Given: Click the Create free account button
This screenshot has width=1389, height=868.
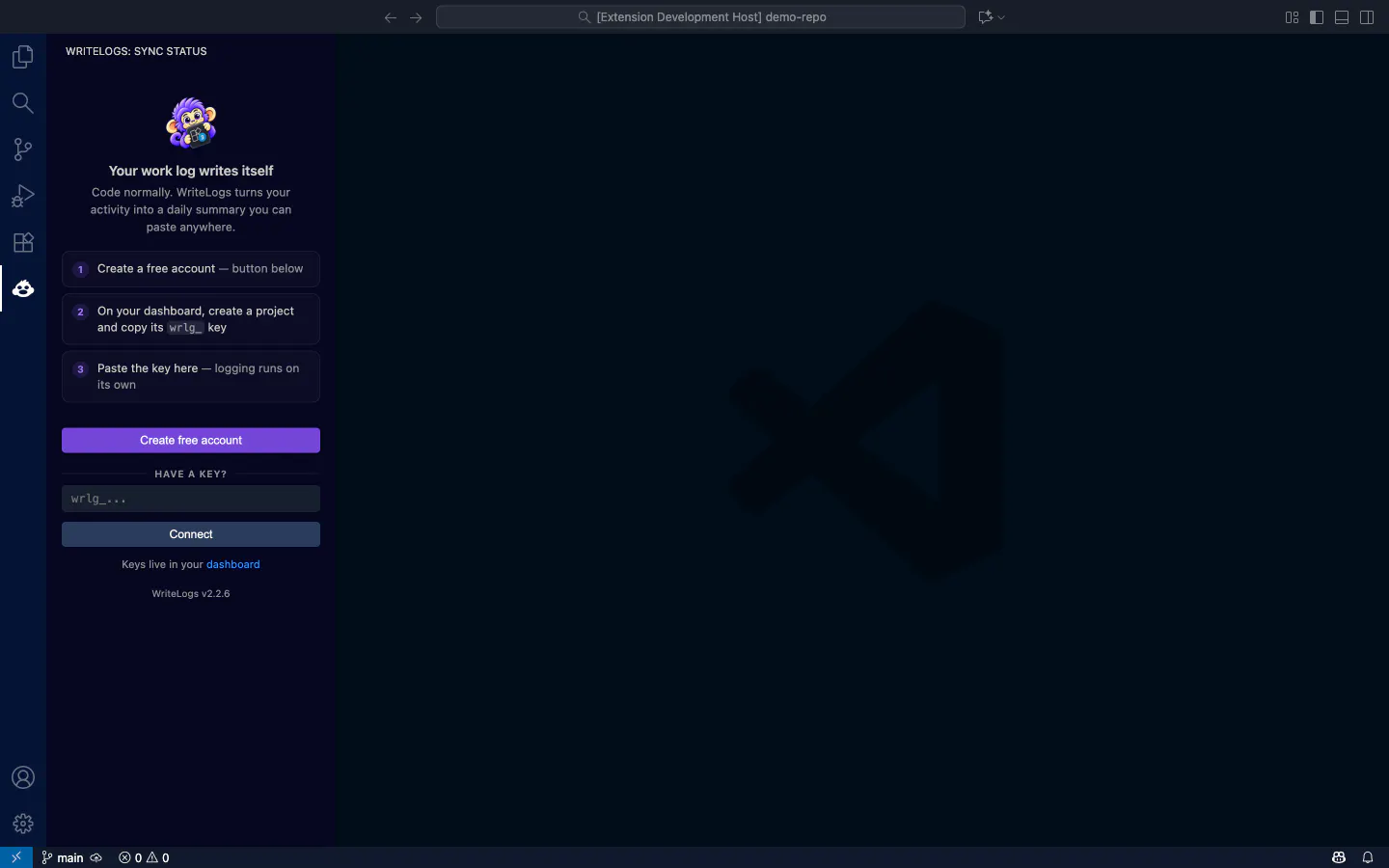Looking at the screenshot, I should point(191,441).
